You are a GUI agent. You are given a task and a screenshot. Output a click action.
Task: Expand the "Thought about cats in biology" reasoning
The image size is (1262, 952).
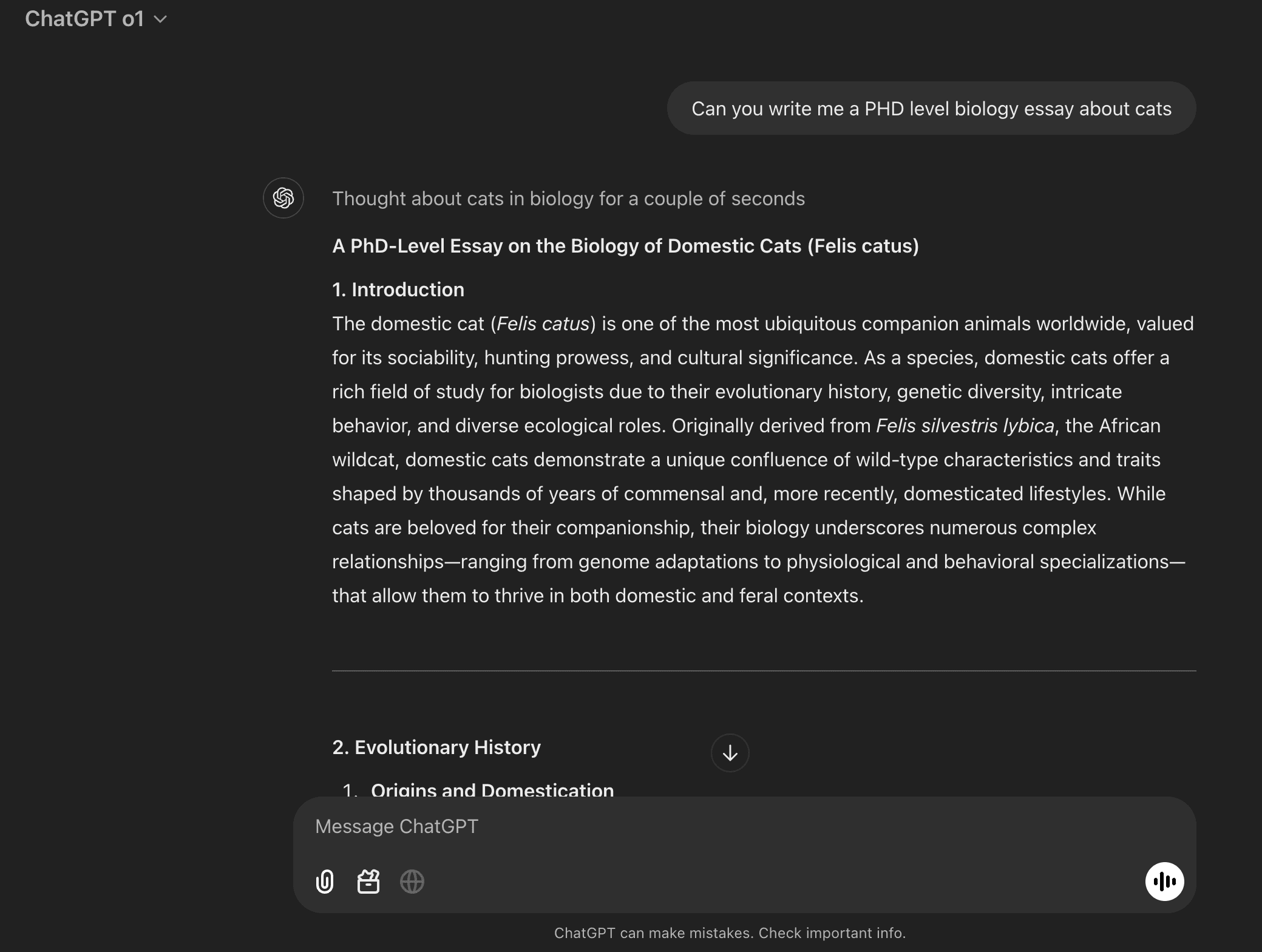pos(568,199)
